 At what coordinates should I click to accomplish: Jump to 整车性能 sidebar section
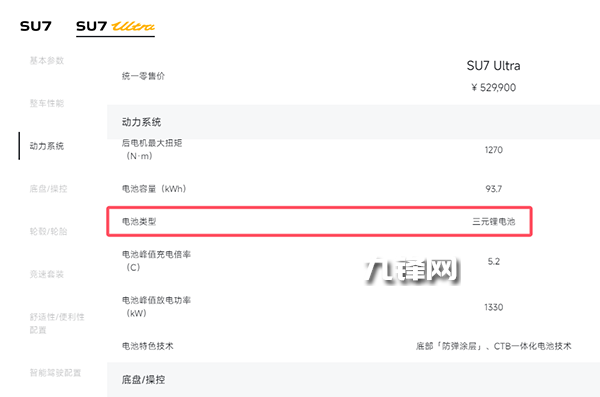tap(47, 103)
